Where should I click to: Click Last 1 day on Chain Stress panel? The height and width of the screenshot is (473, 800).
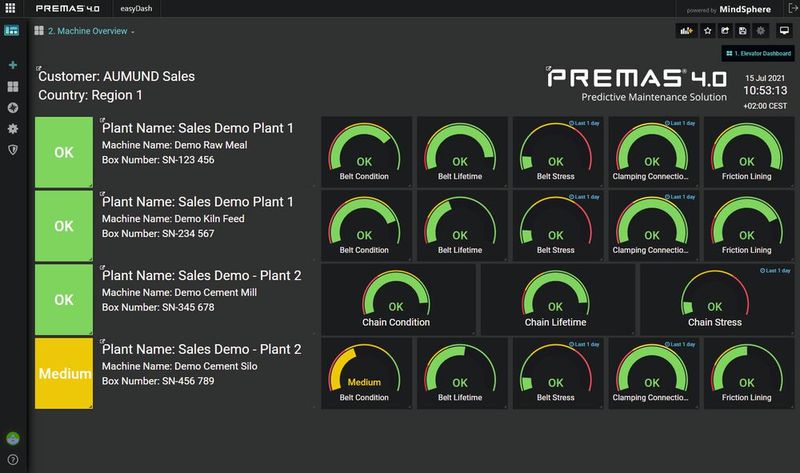775,270
